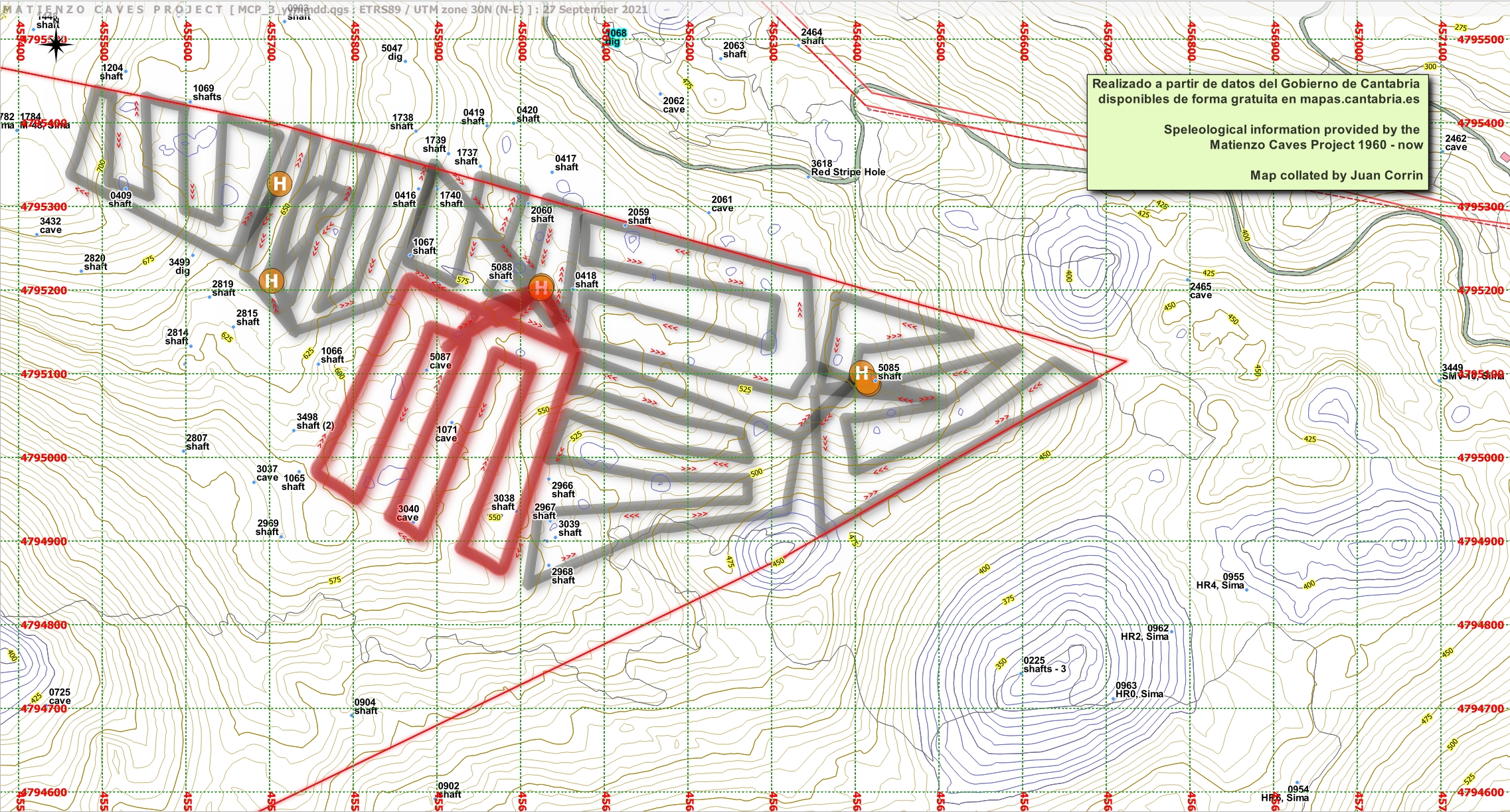Viewport: 1510px width, 812px height.
Task: Select the 0418 shaft label
Action: tap(586, 280)
